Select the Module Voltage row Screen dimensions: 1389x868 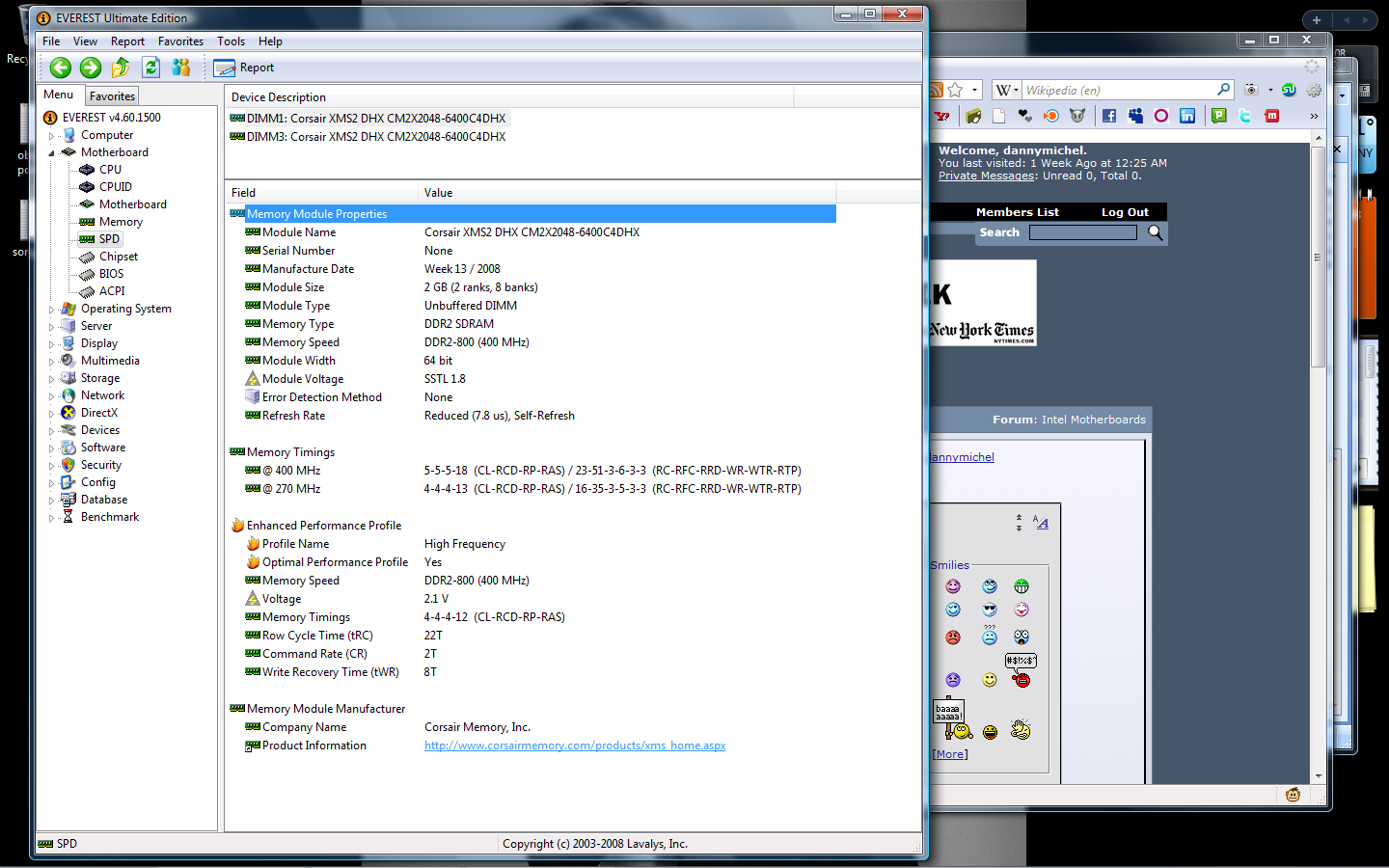(531, 379)
